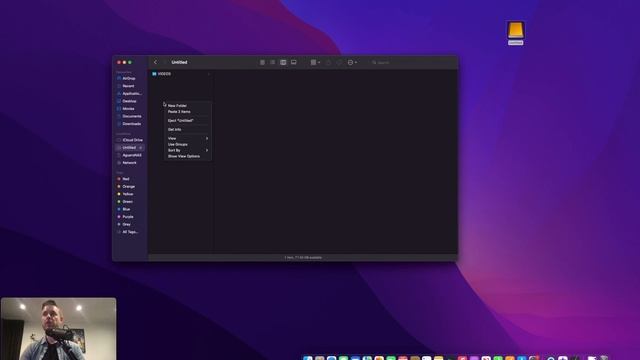Open the View submenu in the context menu
640x360 pixels.
[188, 138]
